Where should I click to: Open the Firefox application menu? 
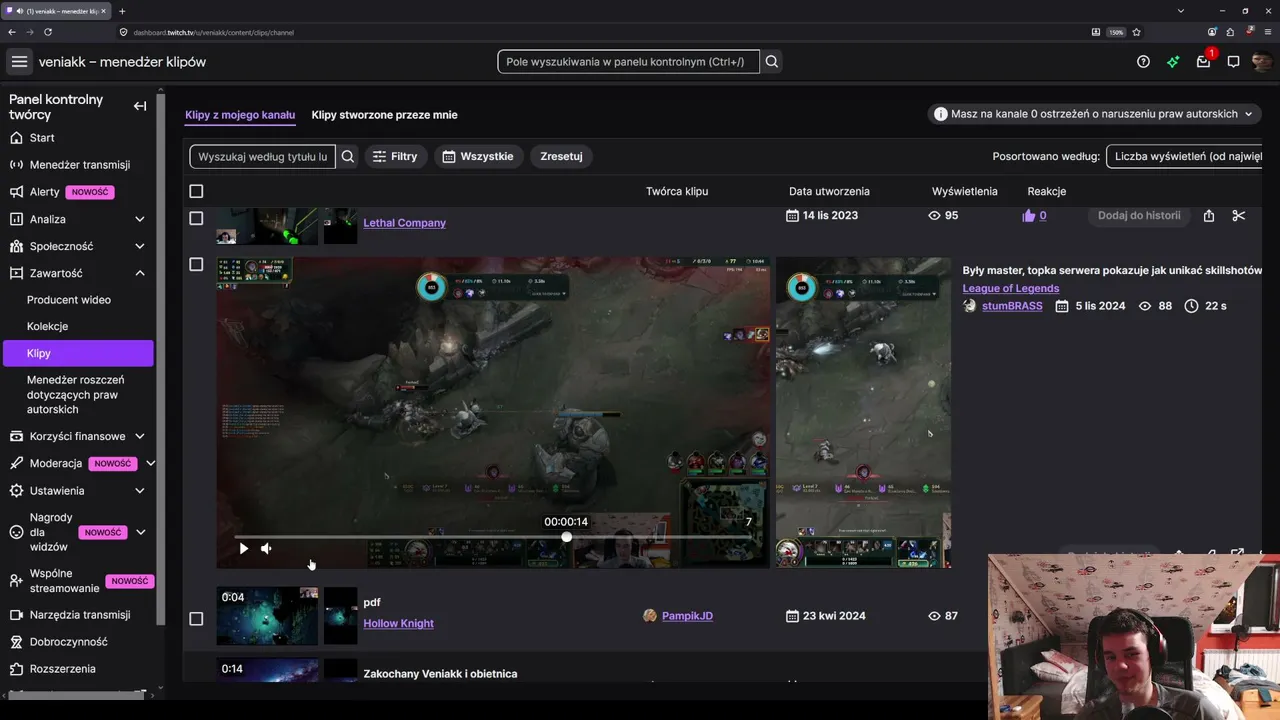click(x=1267, y=32)
